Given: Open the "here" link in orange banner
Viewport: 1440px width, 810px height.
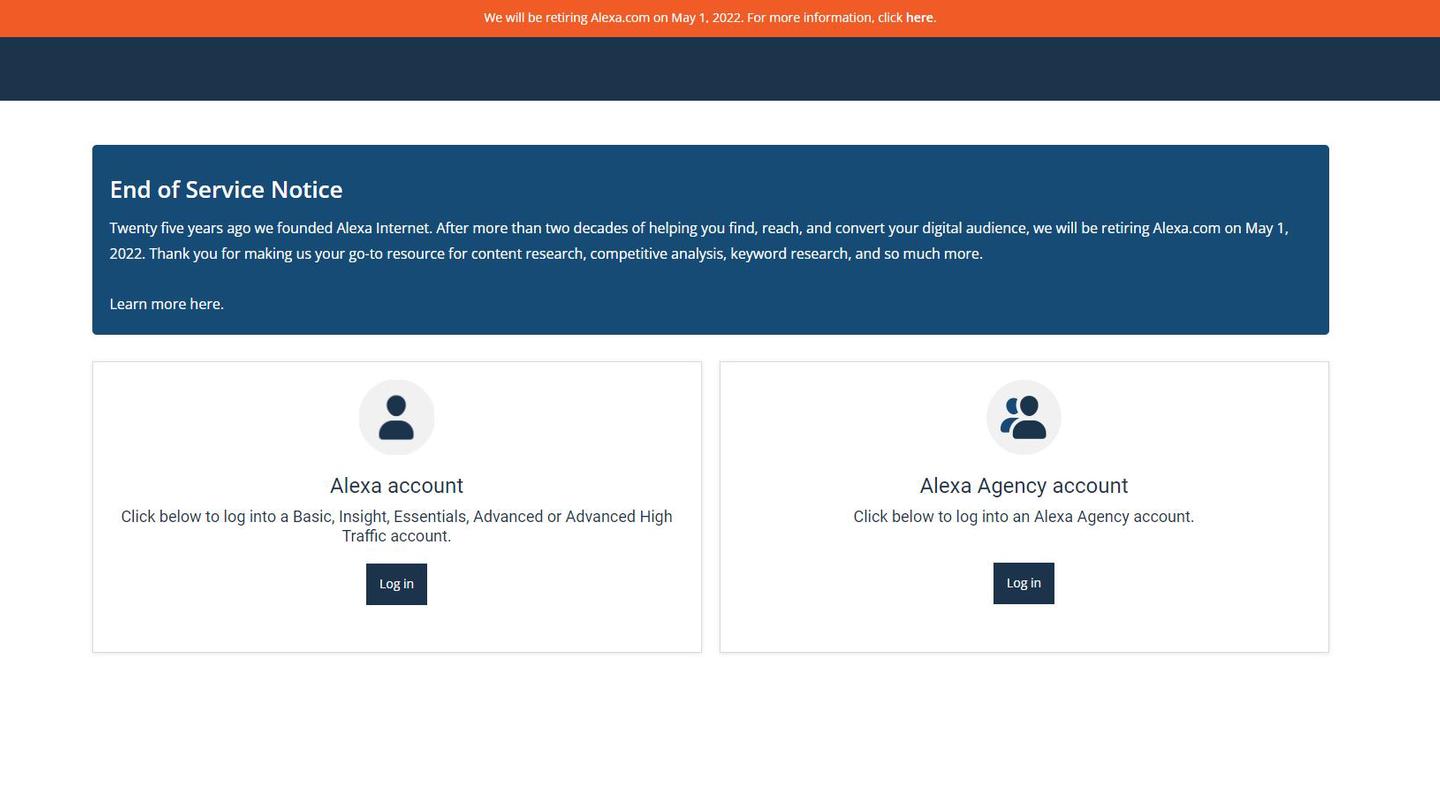Looking at the screenshot, I should coord(919,18).
